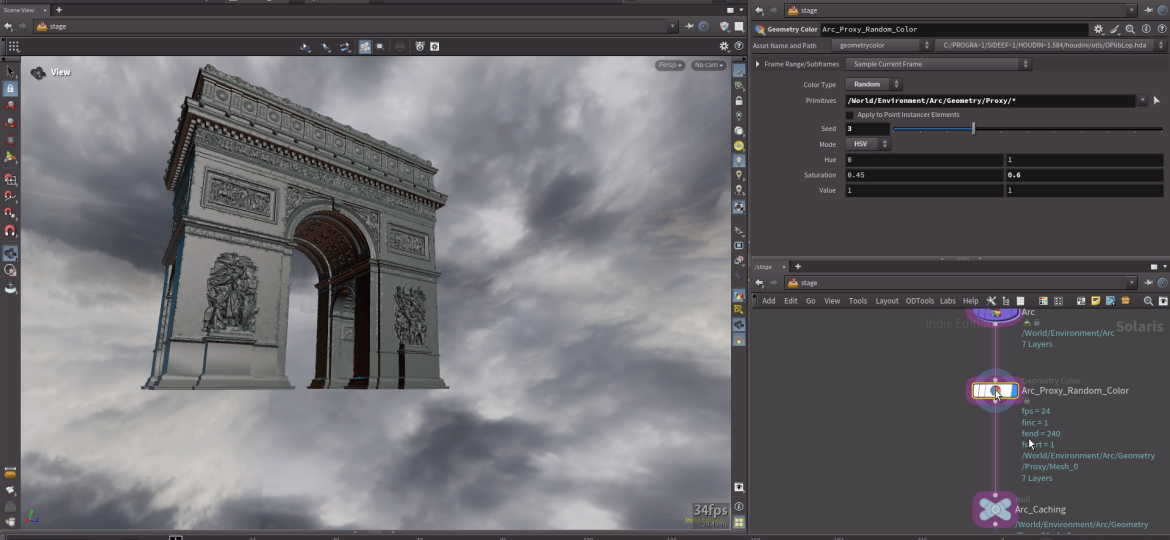Click the Persp viewport button
1170x540 pixels.
click(670, 65)
